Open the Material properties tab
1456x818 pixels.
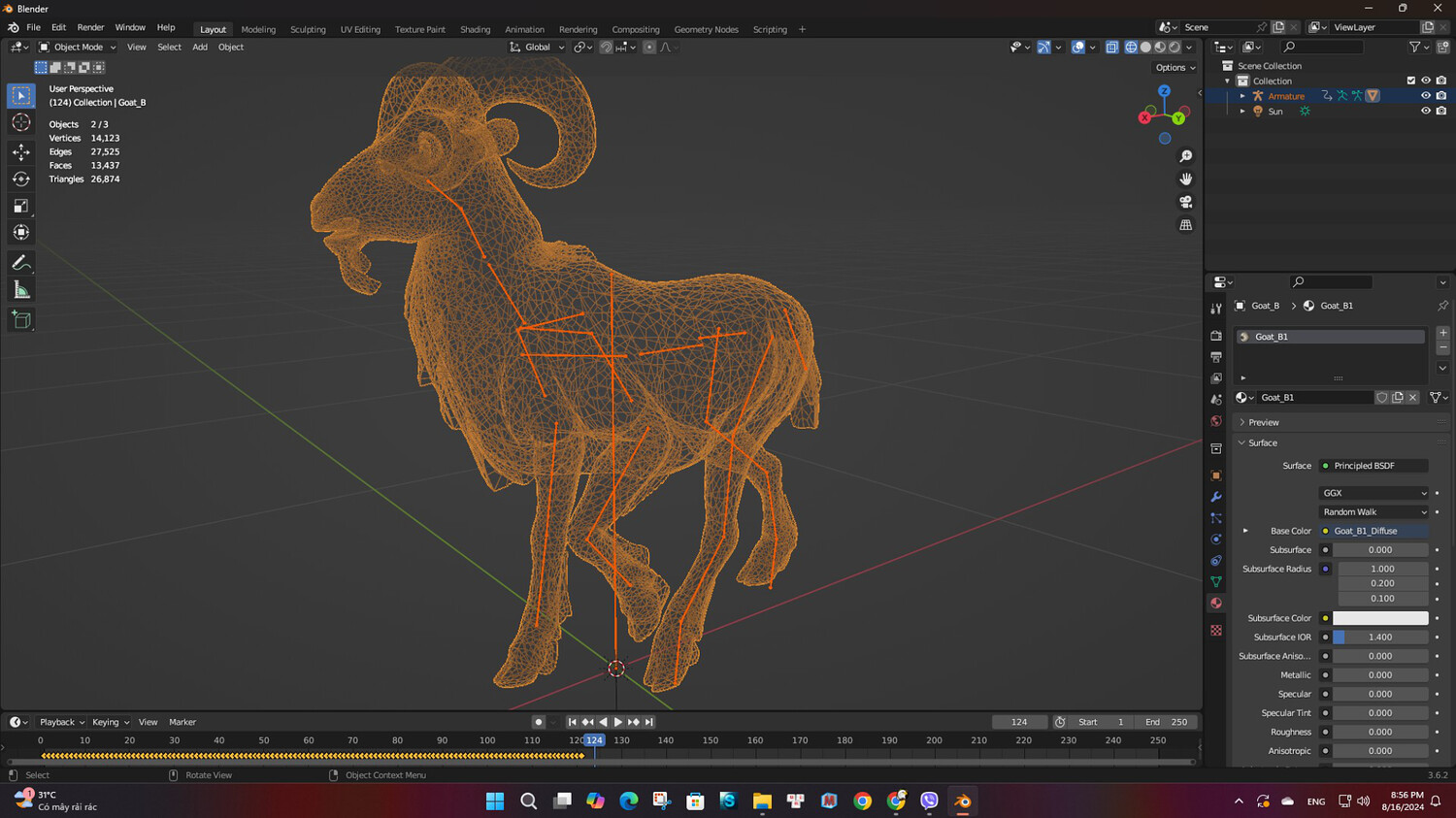(1216, 603)
